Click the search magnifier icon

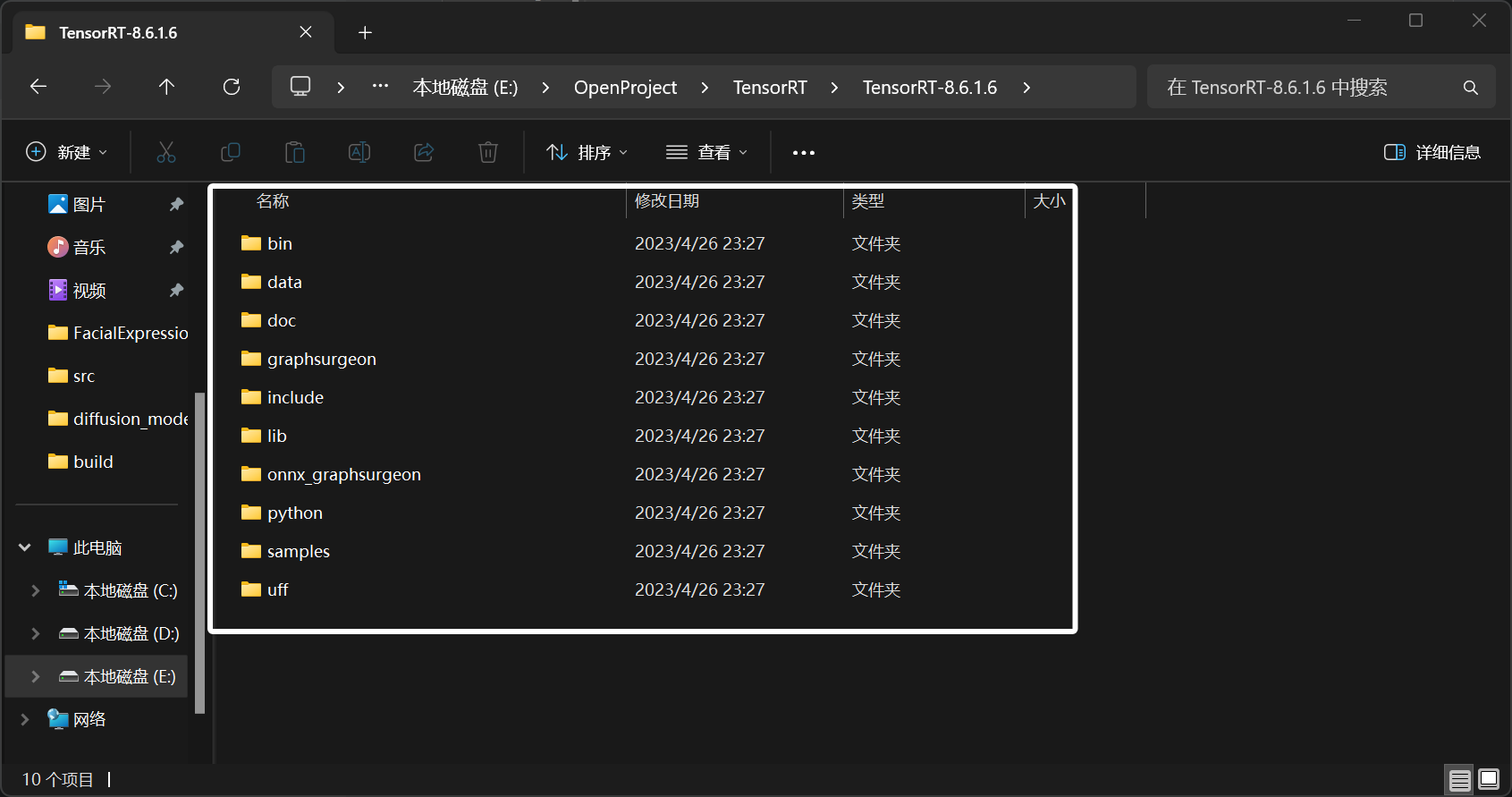pyautogui.click(x=1470, y=88)
